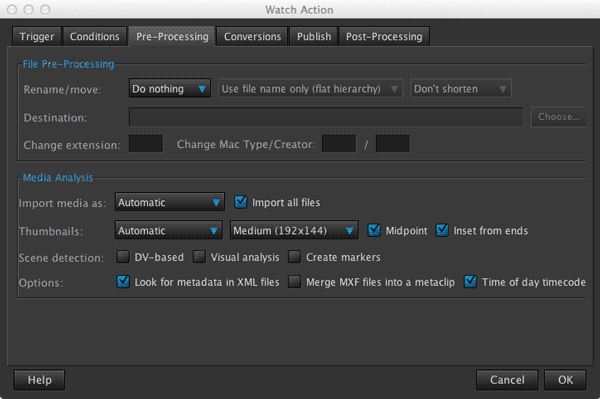This screenshot has width=600, height=399.
Task: Enable DV-based scene detection
Action: click(x=122, y=257)
